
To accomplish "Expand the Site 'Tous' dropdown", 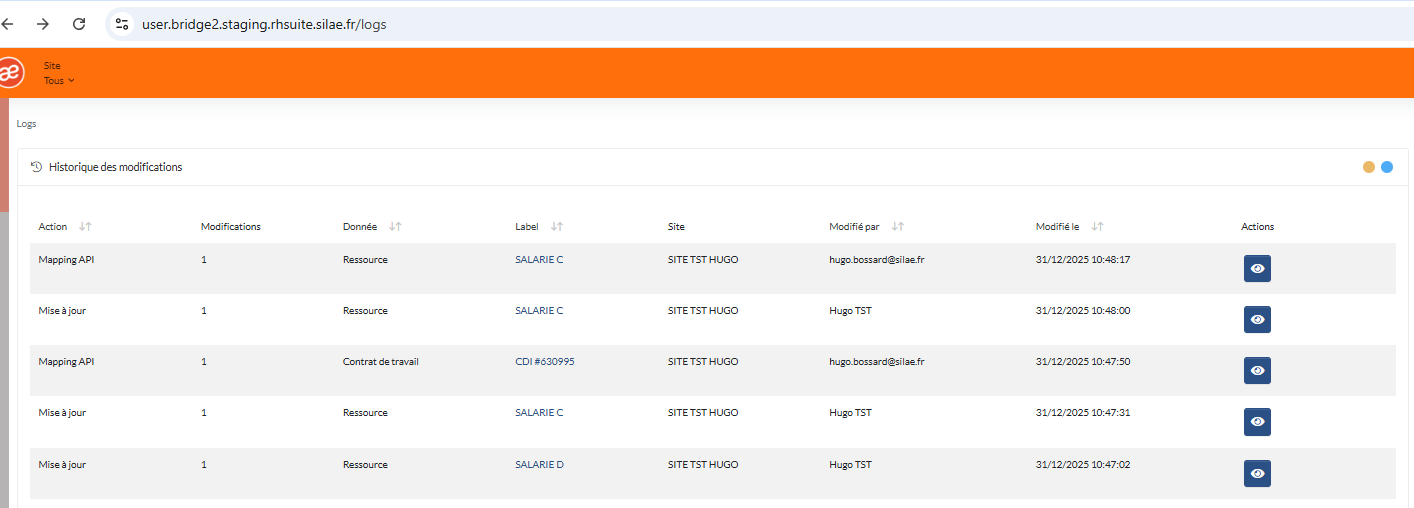I will (x=59, y=81).
